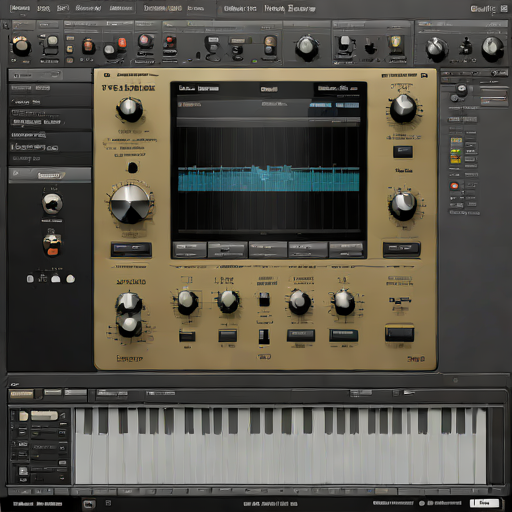Click the red-orange round button in the right sidebar
Screen dimensions: 512x512
(x=454, y=186)
